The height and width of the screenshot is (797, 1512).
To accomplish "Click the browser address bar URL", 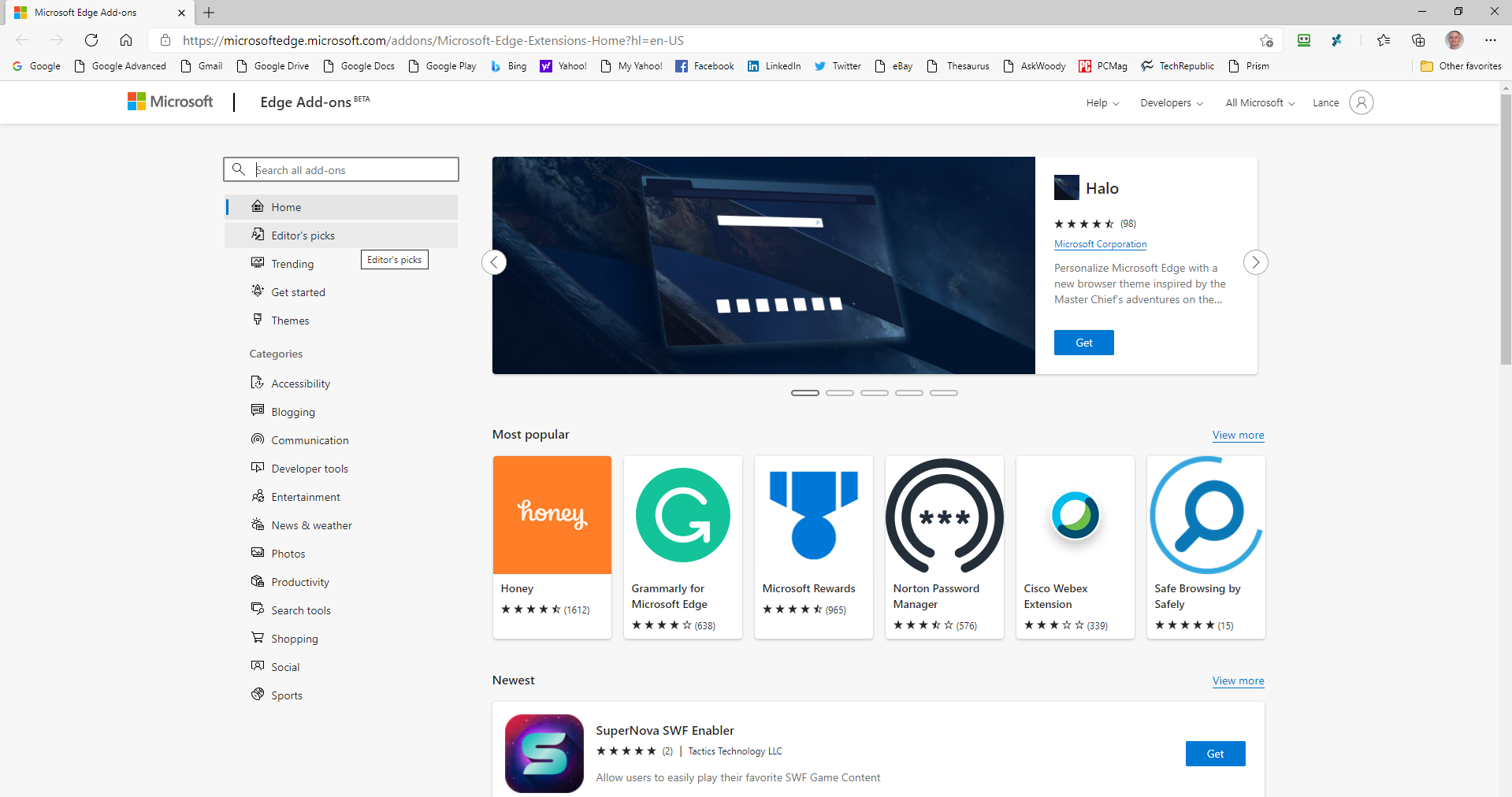I will 433,40.
